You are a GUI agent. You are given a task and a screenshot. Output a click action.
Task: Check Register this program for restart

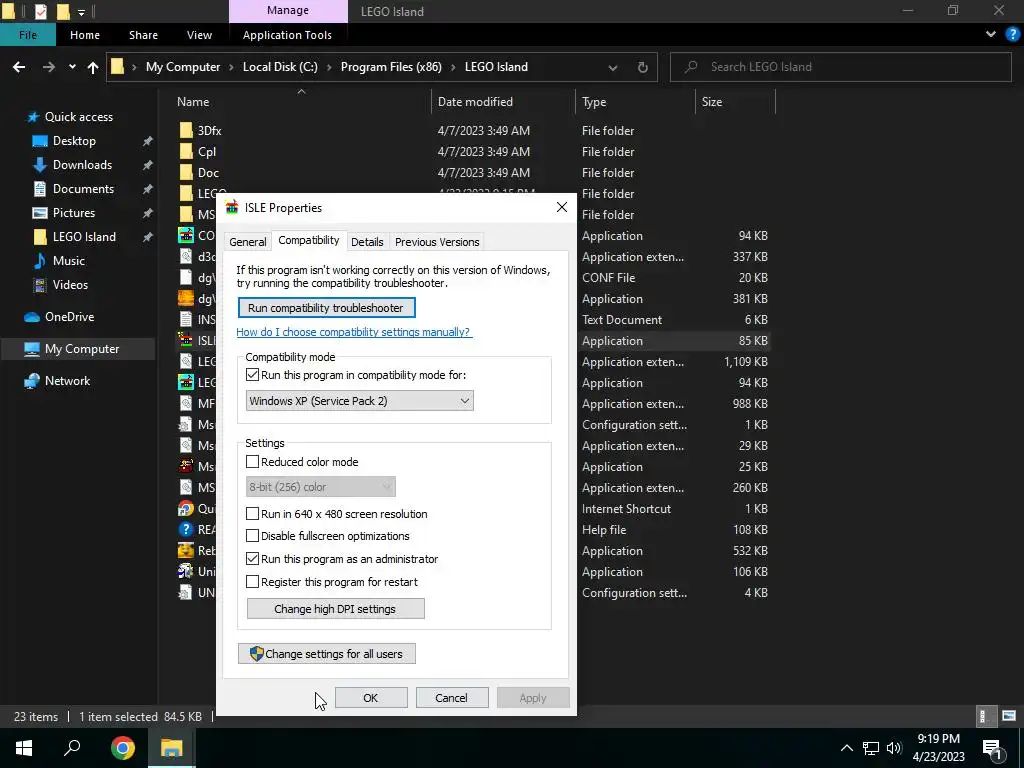click(252, 582)
